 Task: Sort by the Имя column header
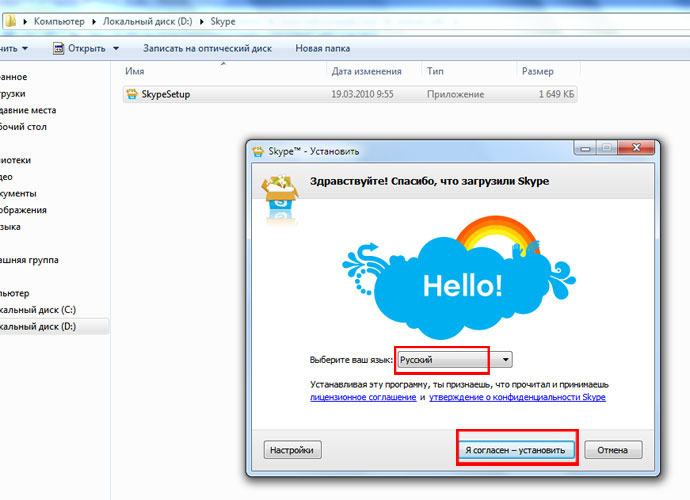point(135,71)
